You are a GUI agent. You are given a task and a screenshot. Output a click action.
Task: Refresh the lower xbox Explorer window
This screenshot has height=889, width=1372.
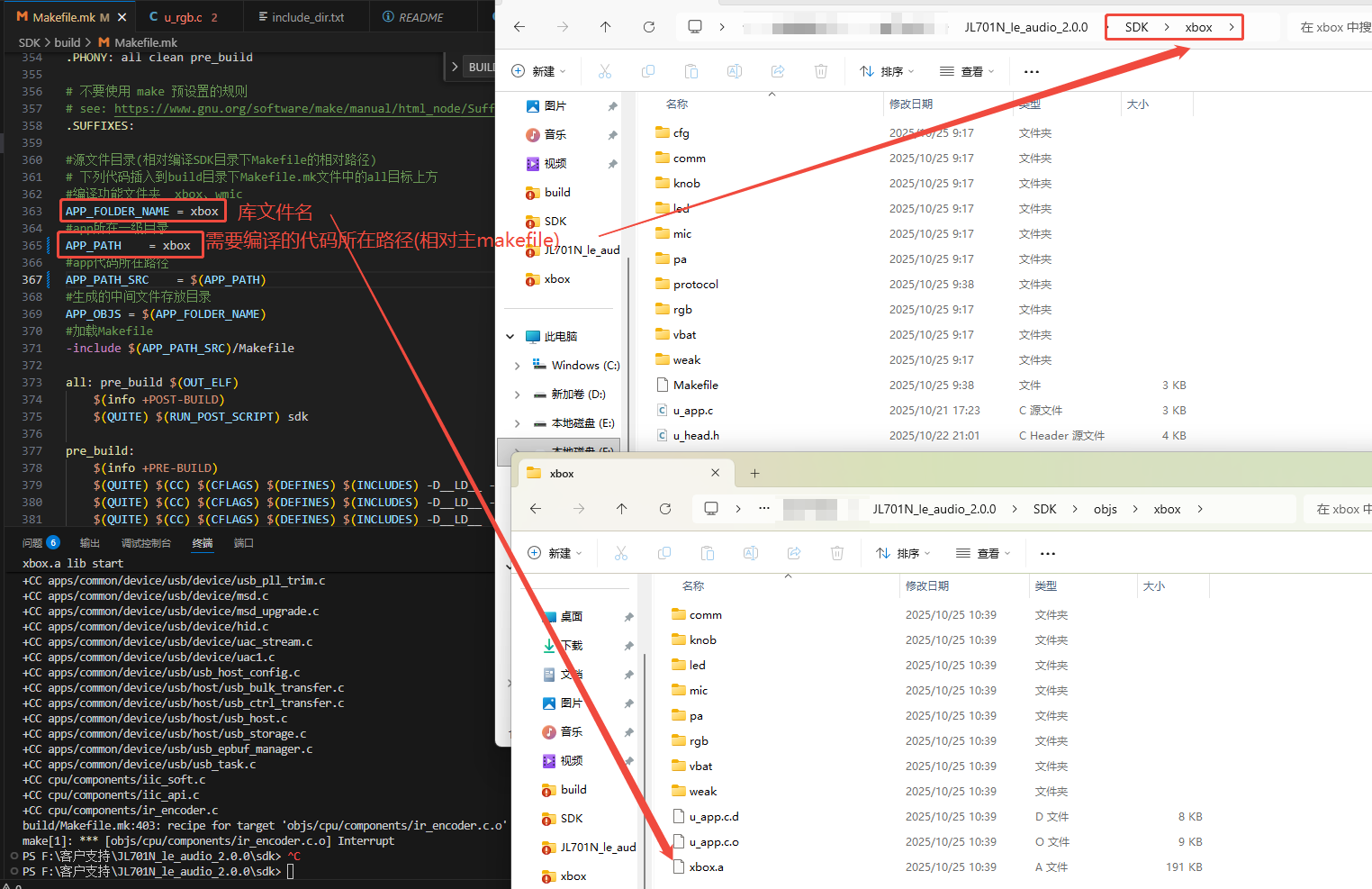point(665,509)
